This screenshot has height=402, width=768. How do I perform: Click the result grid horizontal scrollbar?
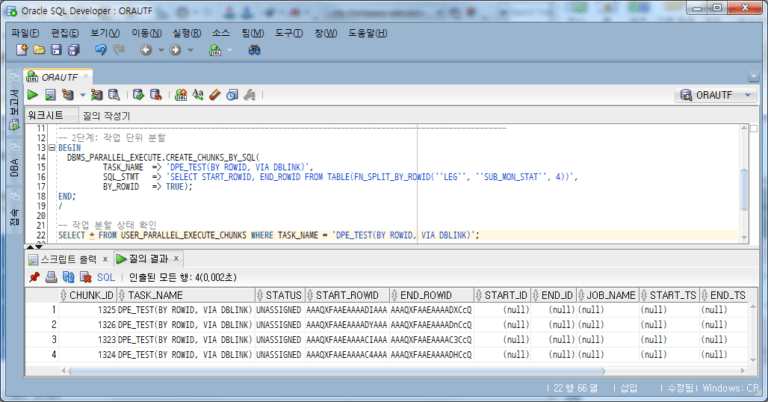click(x=337, y=371)
